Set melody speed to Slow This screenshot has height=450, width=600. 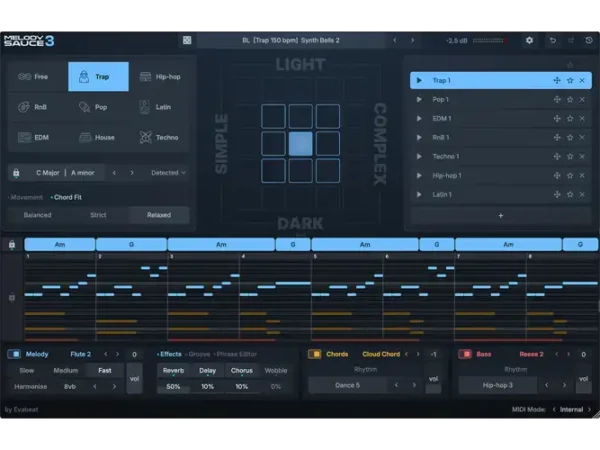click(x=27, y=370)
